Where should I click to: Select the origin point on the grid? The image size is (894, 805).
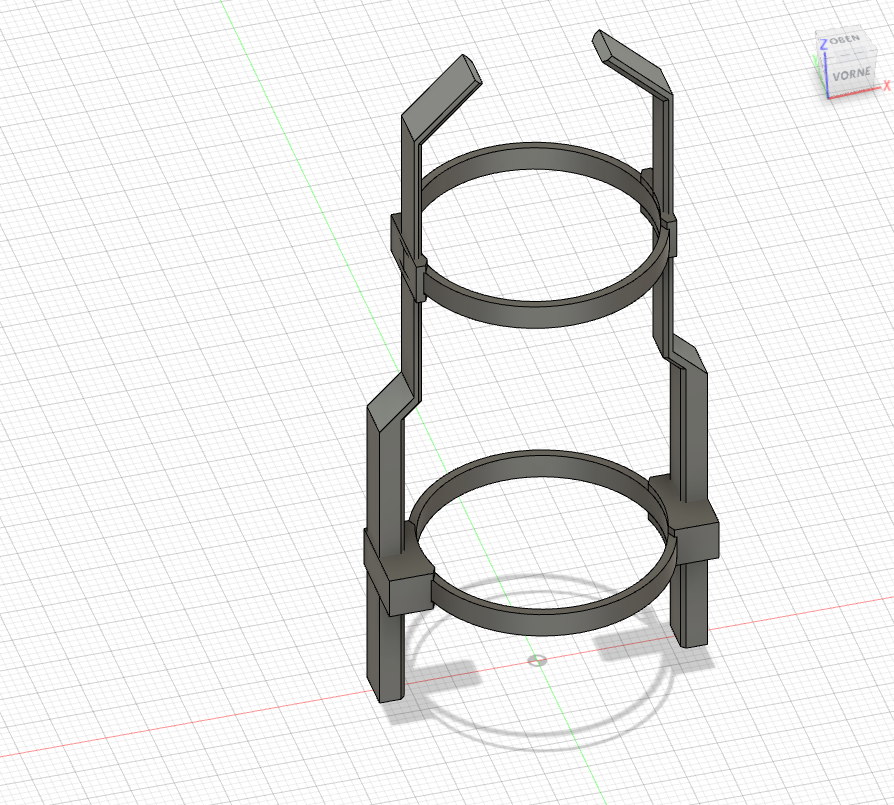point(538,660)
